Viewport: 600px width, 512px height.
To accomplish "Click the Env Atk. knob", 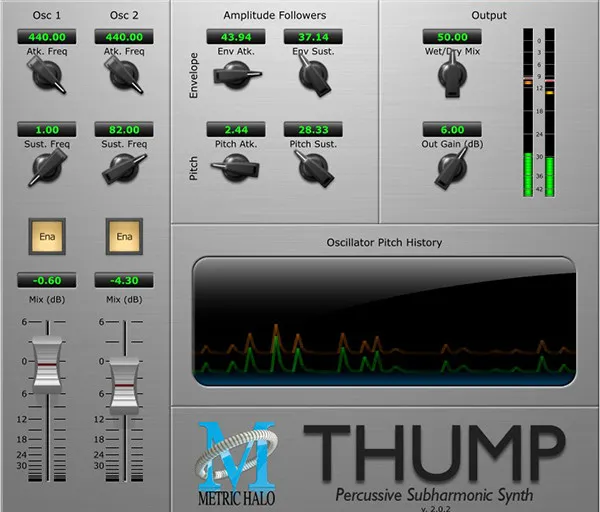I will (x=235, y=74).
